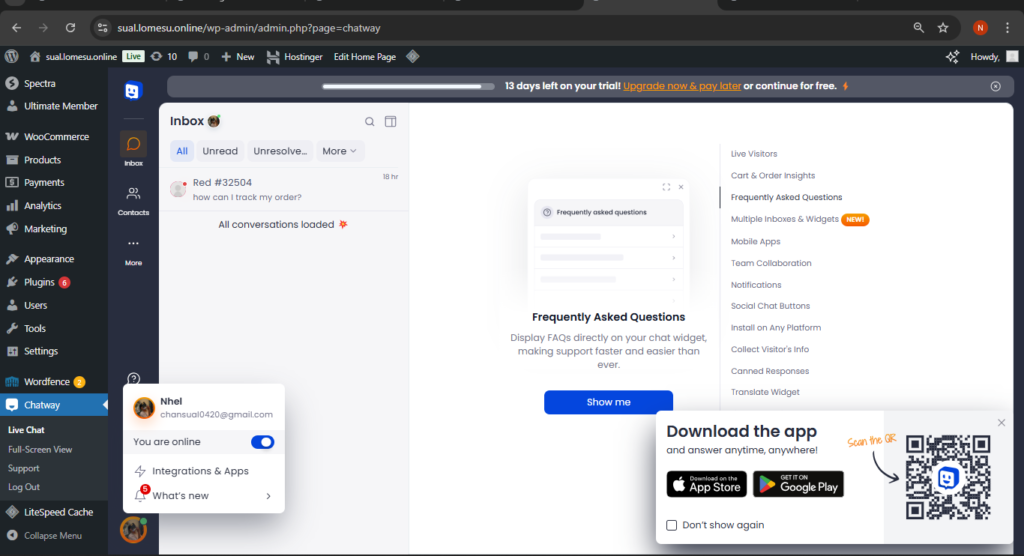Expand the What's new submenu arrow

click(x=268, y=496)
